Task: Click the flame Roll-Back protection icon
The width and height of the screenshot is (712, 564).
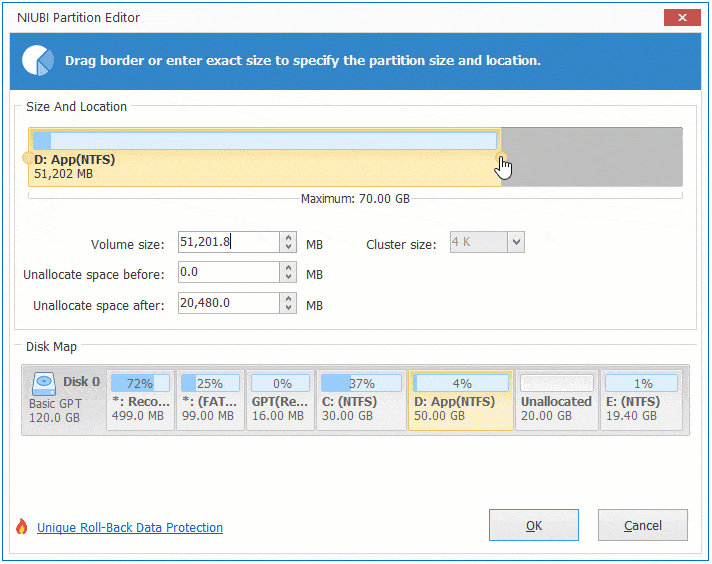Action: click(x=22, y=527)
